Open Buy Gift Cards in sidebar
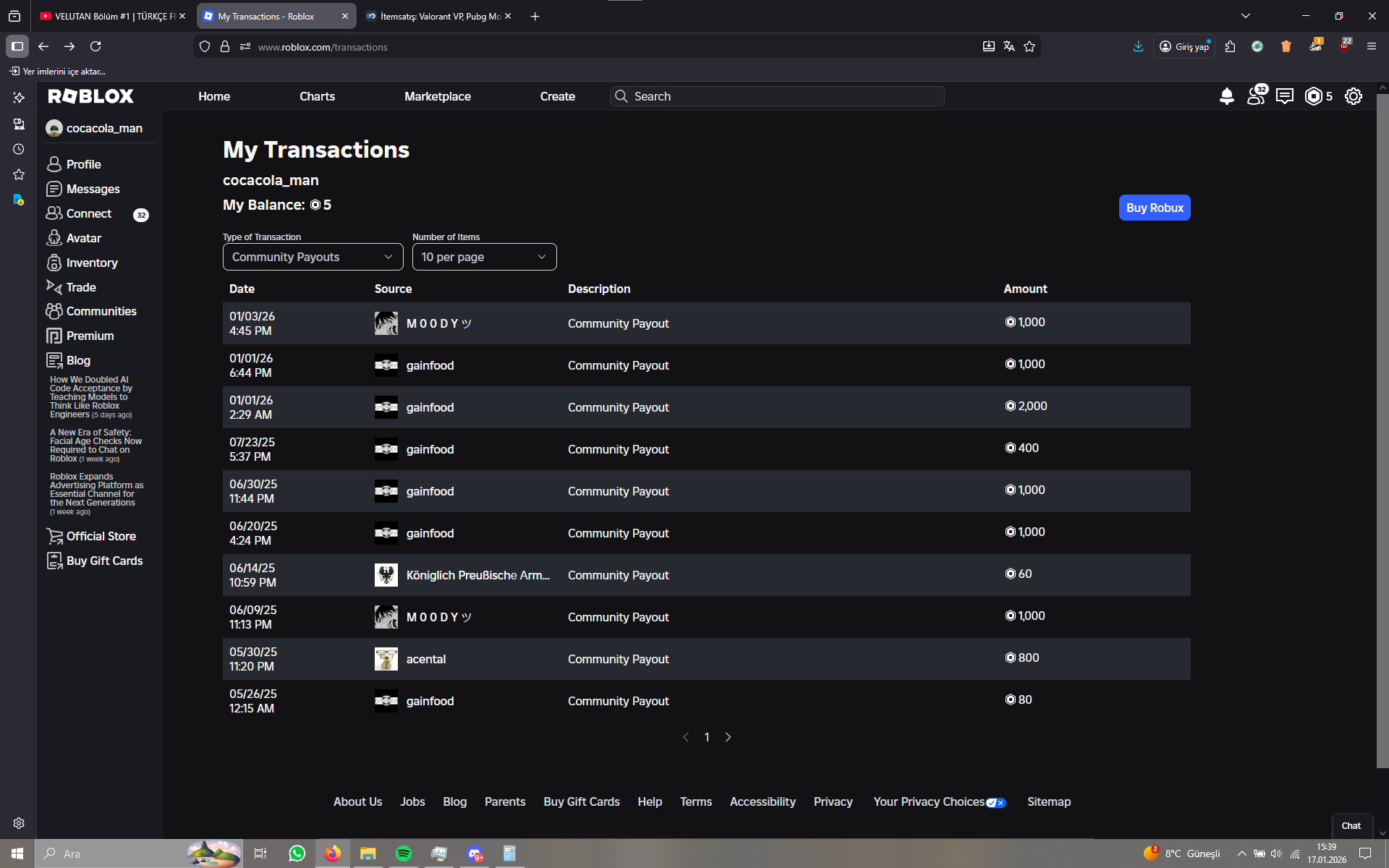 point(95,561)
